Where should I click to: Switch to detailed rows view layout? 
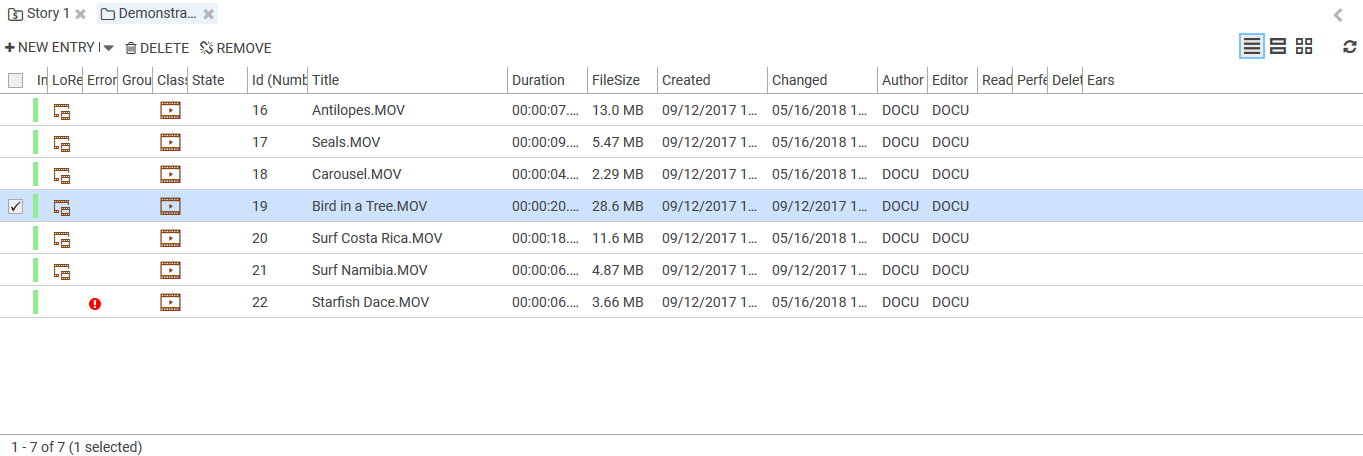tap(1277, 46)
